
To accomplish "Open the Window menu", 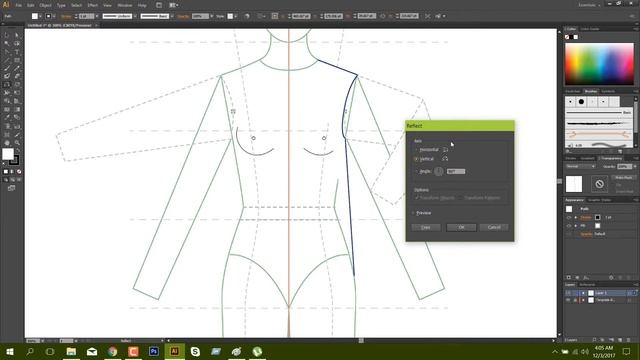I will [x=124, y=5].
